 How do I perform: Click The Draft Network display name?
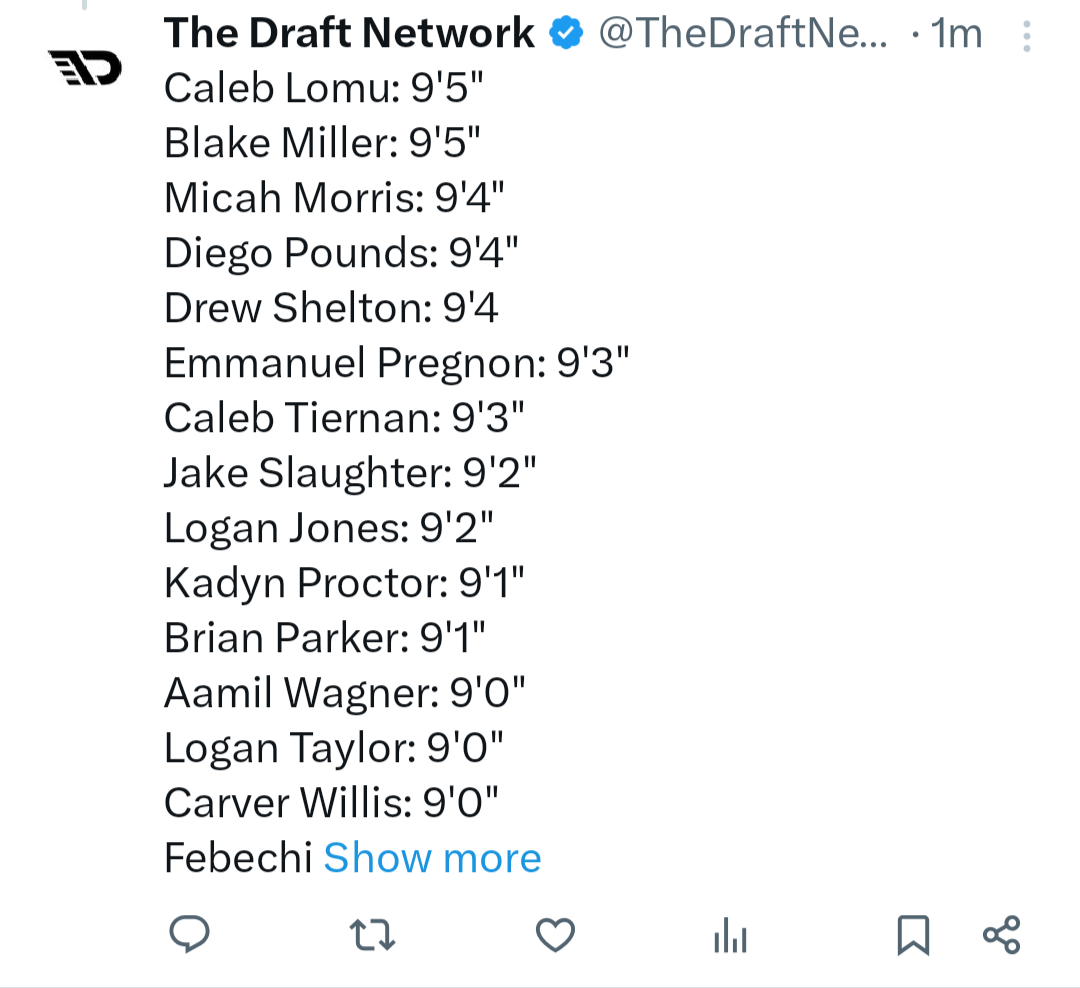coord(349,34)
